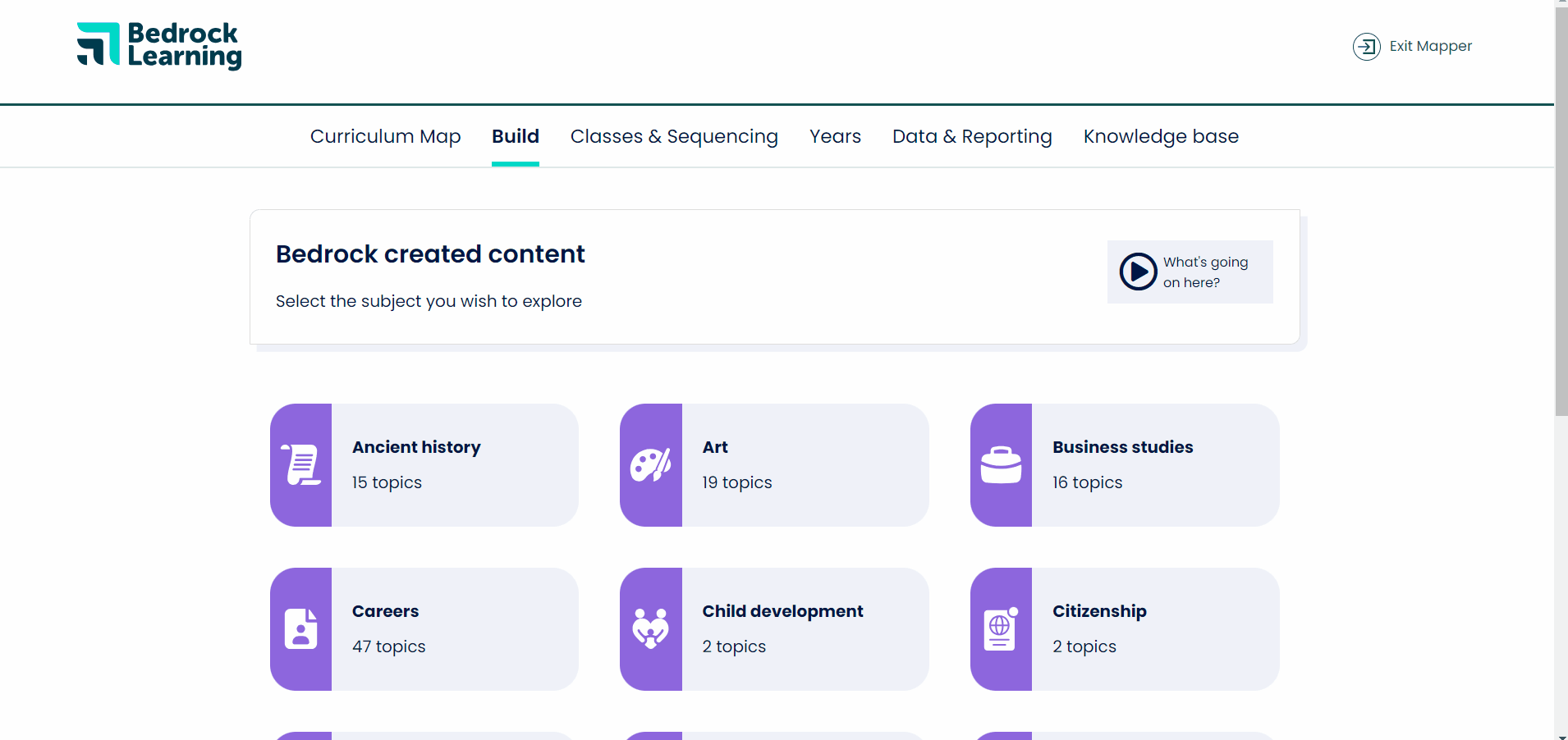This screenshot has height=740, width=1568.
Task: Click '19 topics' under Art
Action: point(737,482)
